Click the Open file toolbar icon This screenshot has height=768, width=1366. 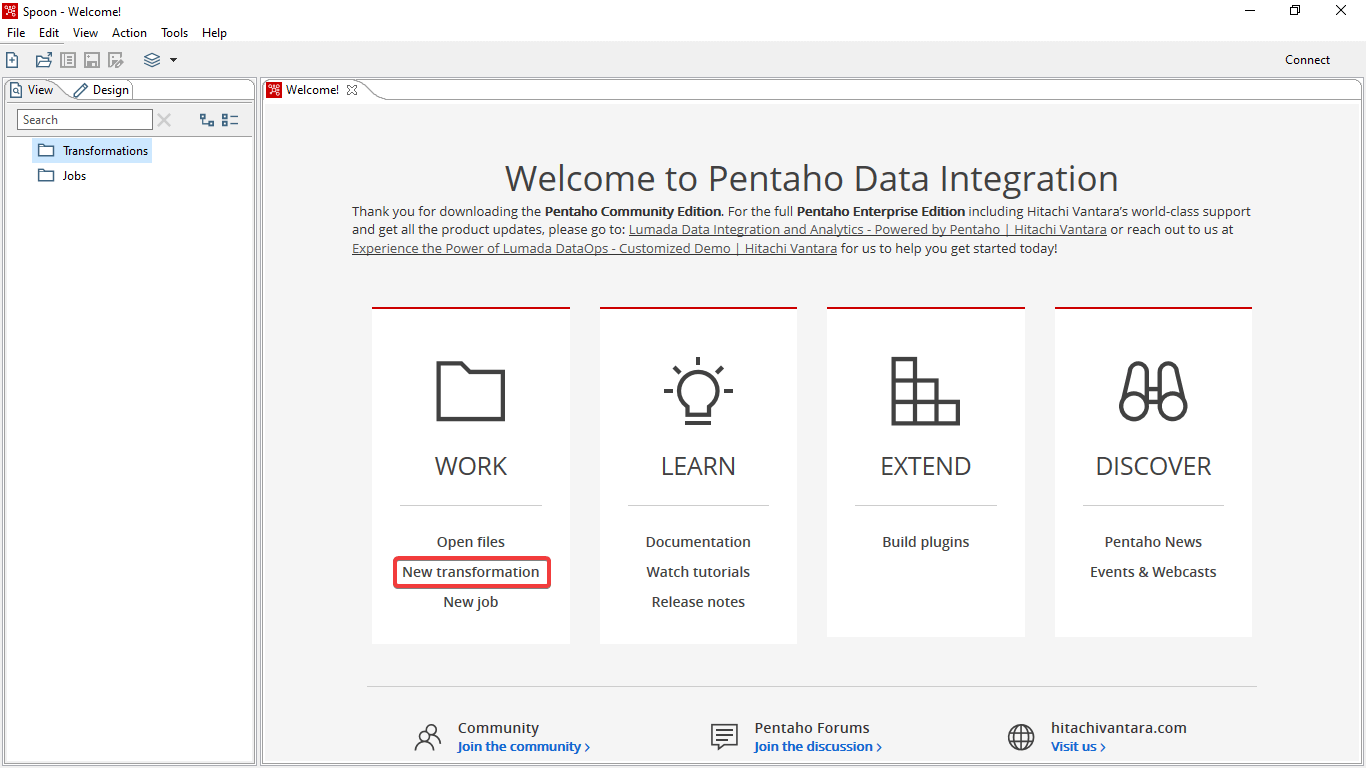[x=44, y=60]
